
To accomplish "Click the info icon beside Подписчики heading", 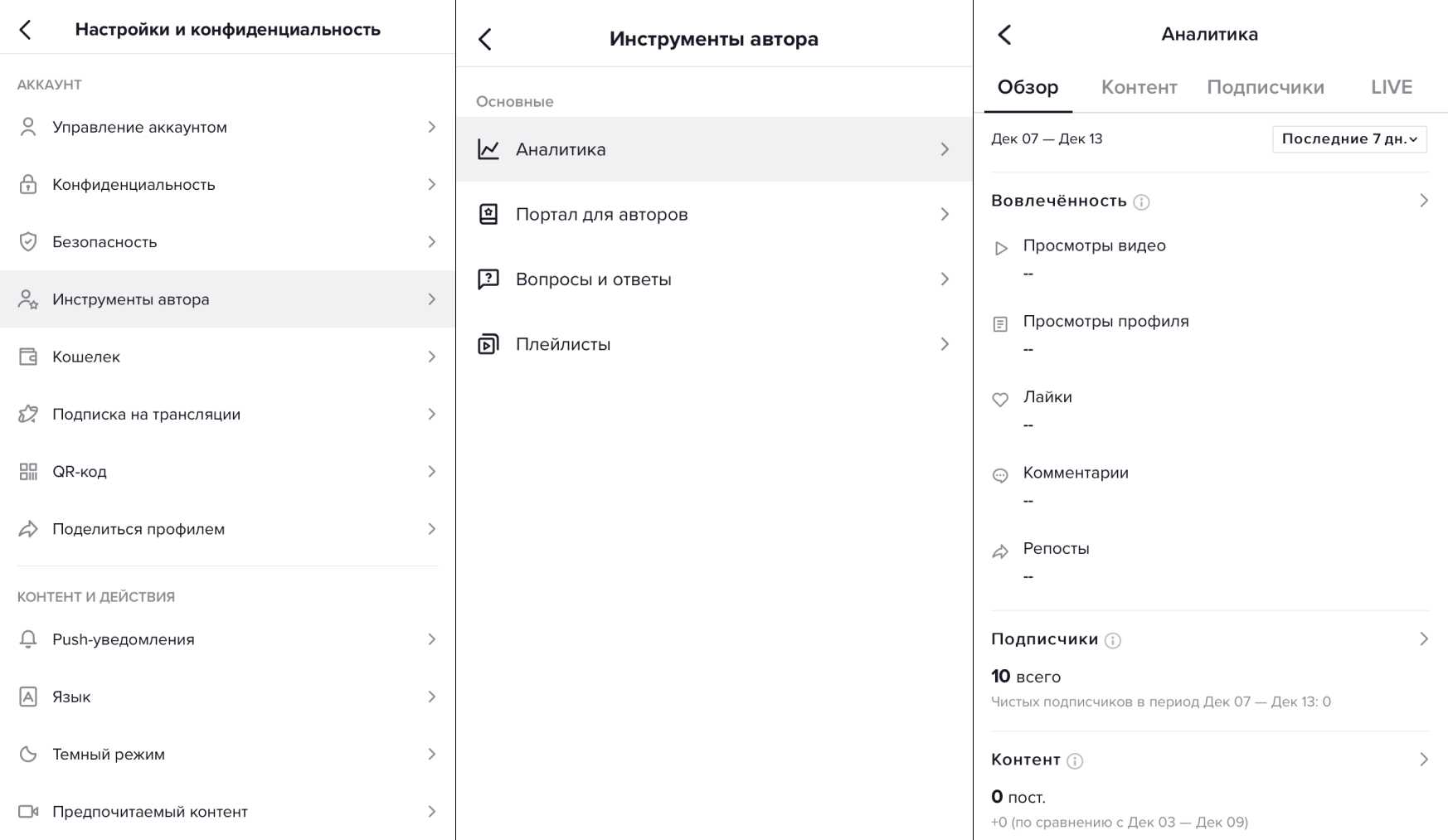I will click(1113, 640).
